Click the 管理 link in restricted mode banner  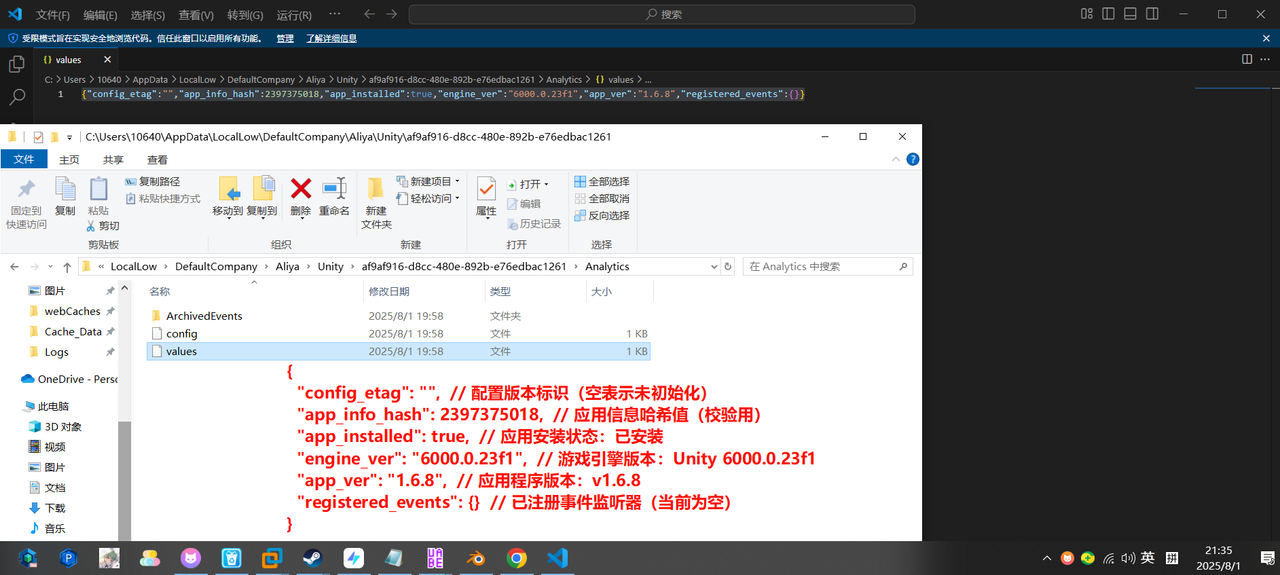tap(285, 38)
